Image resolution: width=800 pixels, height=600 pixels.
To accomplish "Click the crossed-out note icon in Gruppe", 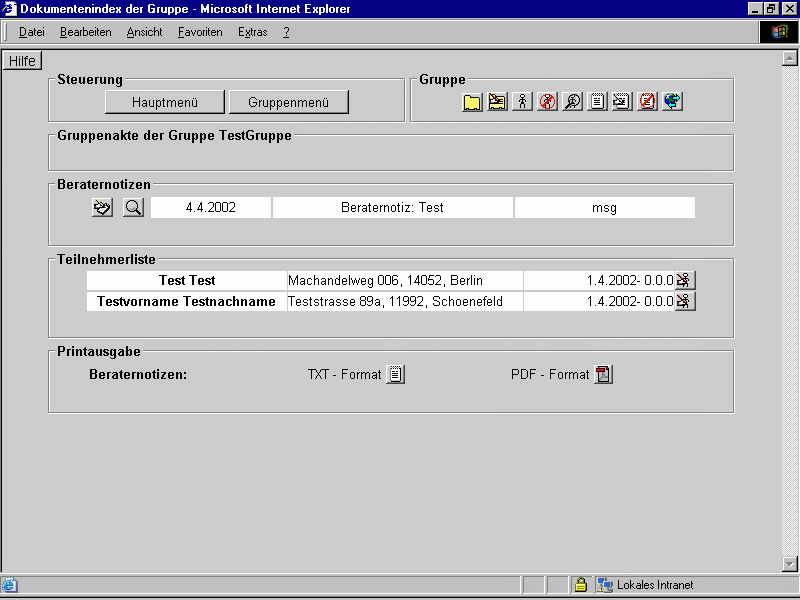I will (x=647, y=102).
